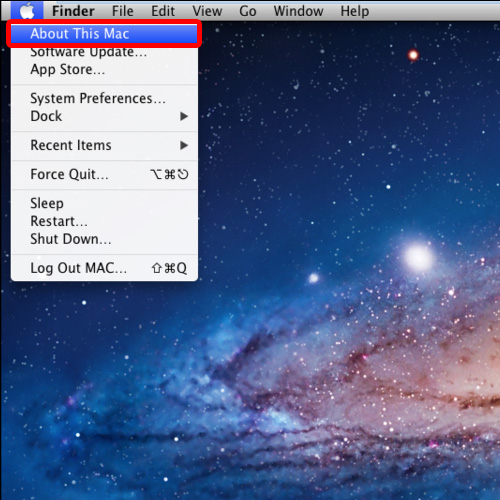
Task: Choose About This Mac
Action: tap(104, 34)
